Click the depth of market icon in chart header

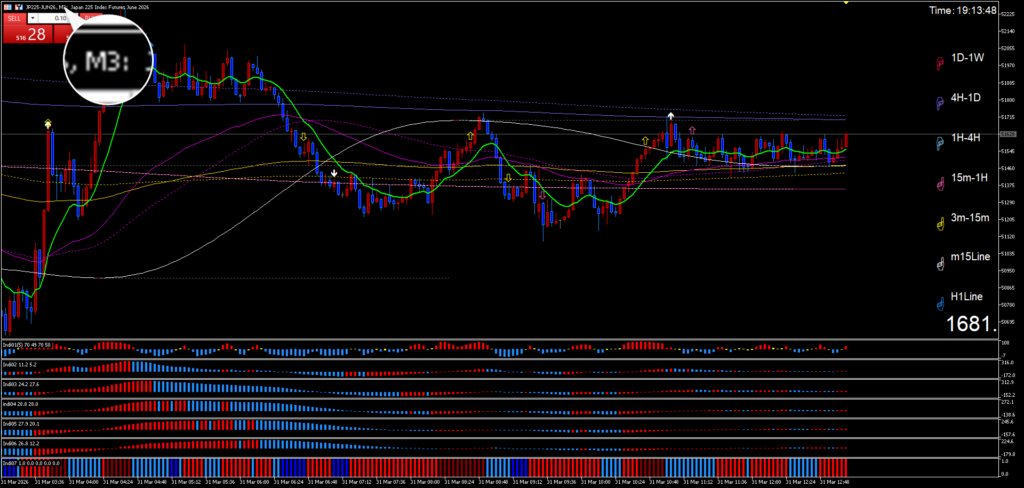(18, 7)
